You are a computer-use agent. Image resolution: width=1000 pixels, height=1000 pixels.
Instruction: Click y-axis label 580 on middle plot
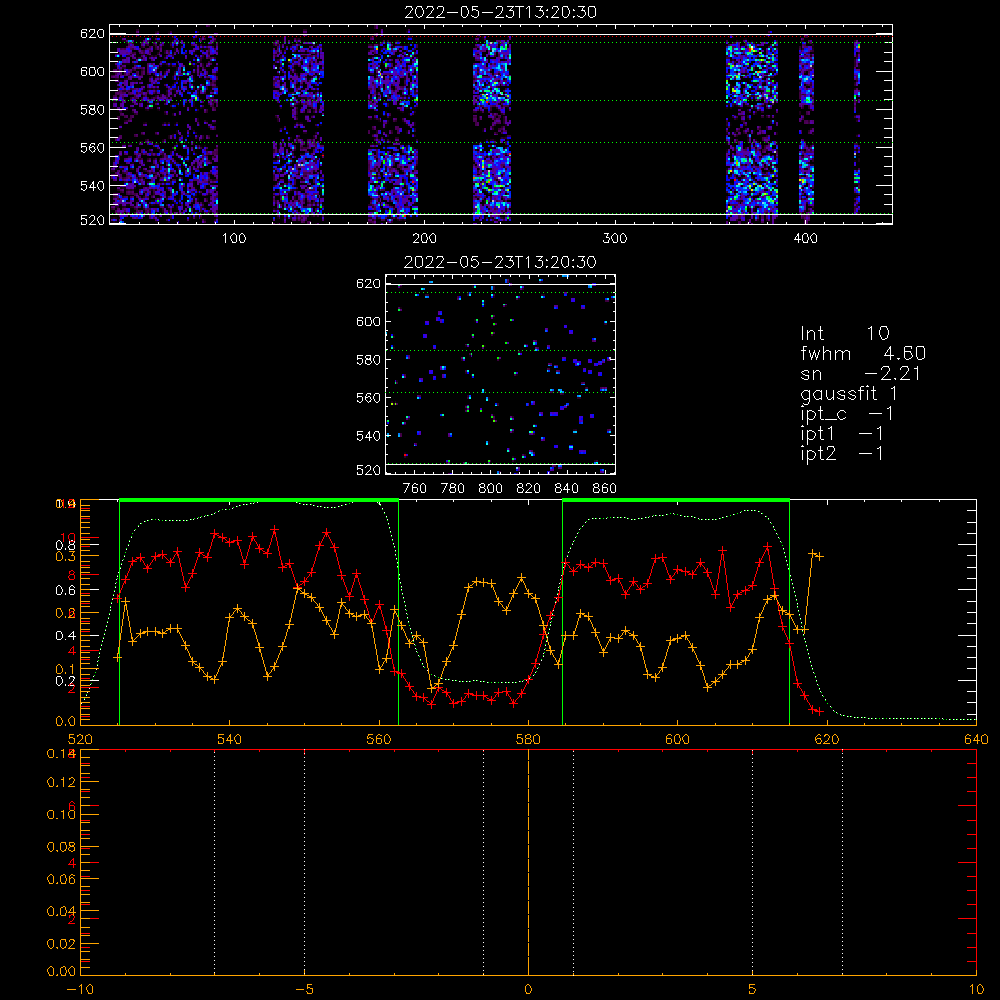(x=369, y=360)
